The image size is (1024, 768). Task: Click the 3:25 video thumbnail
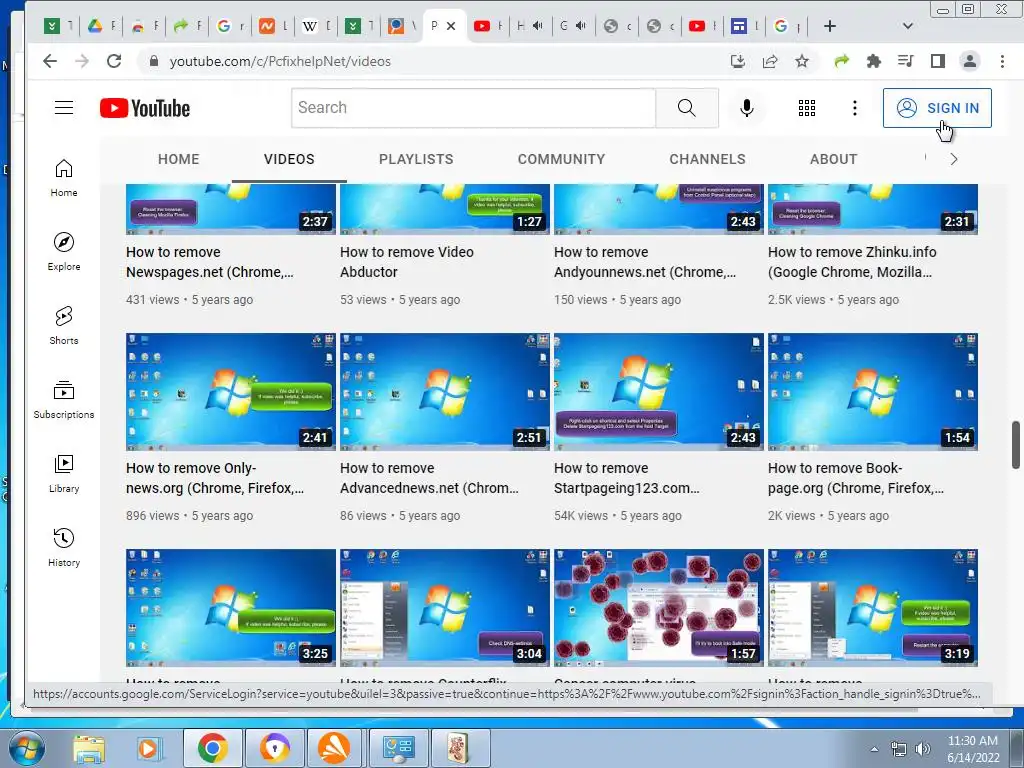pyautogui.click(x=231, y=608)
